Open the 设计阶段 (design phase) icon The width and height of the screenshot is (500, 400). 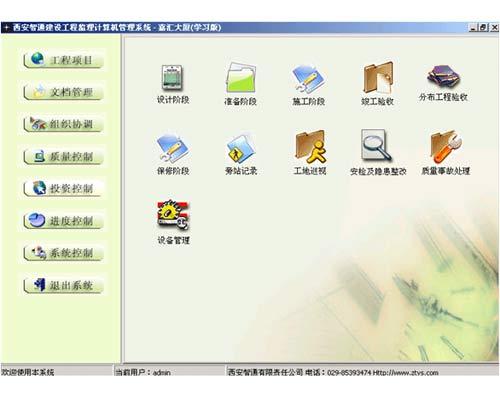click(x=173, y=84)
